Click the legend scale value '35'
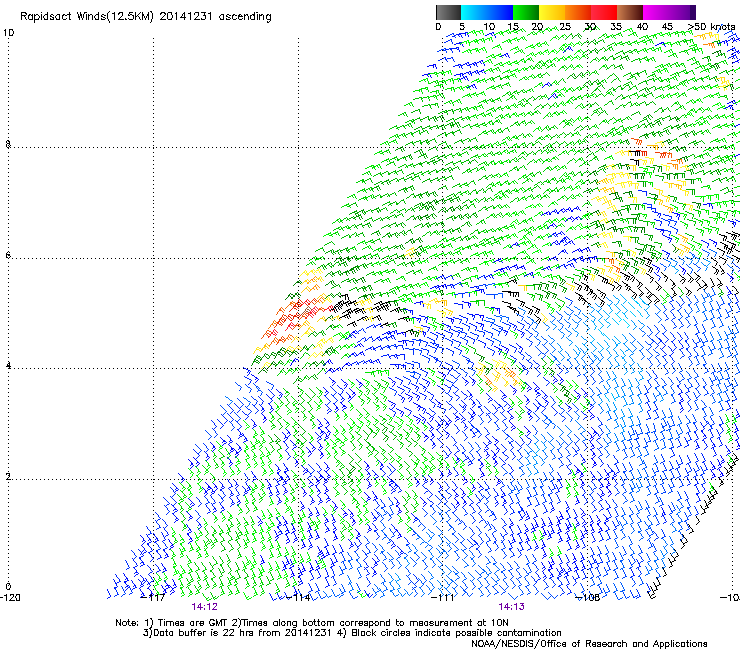Viewport: 740px width, 650px height. coord(616,27)
